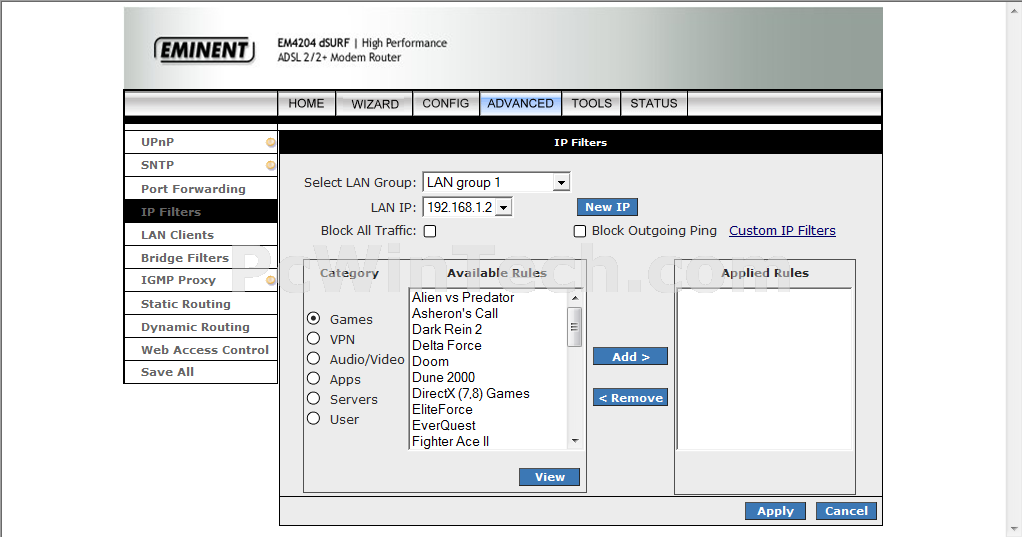
Task: Tick the Block All Traffic checkbox
Action: click(430, 231)
